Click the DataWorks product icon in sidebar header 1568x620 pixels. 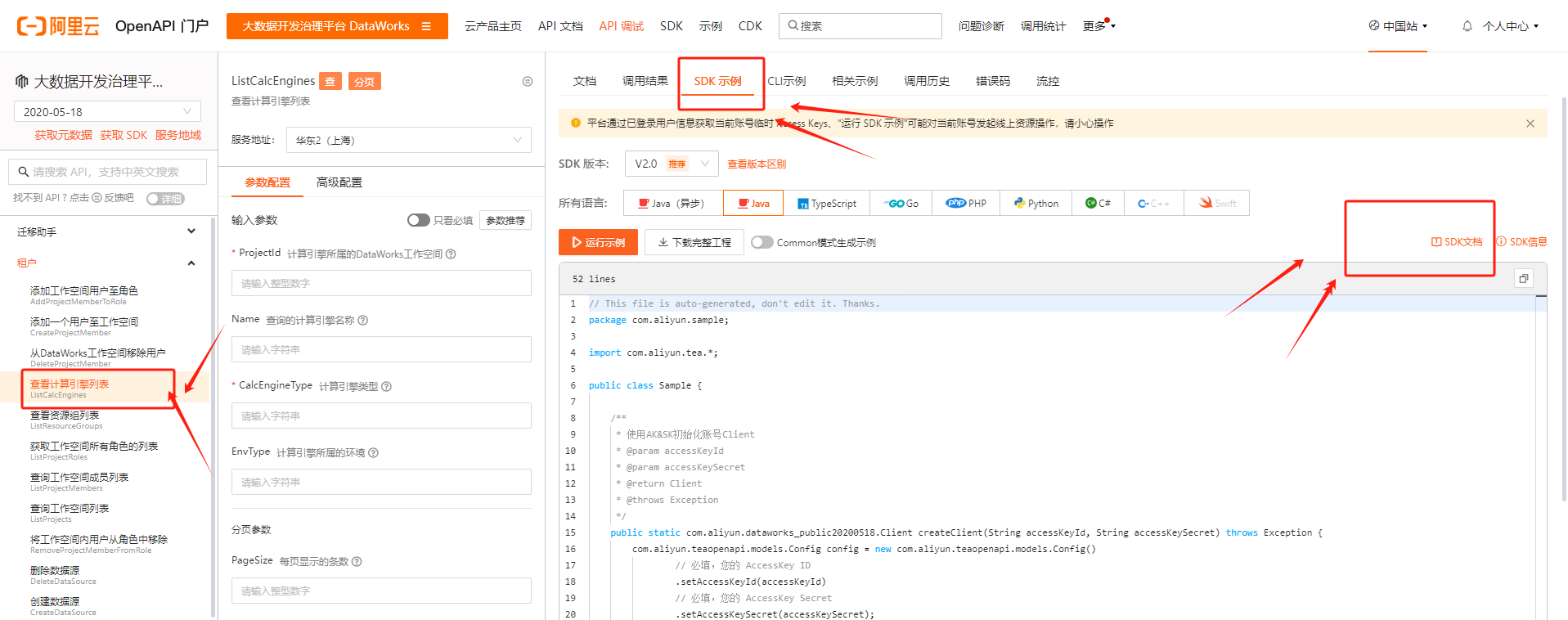click(x=22, y=81)
